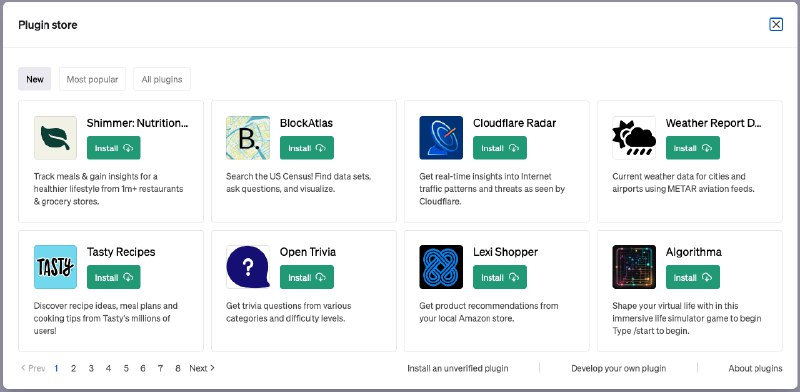Install the Open Trivia plugin
The image size is (800, 392).
click(x=307, y=277)
